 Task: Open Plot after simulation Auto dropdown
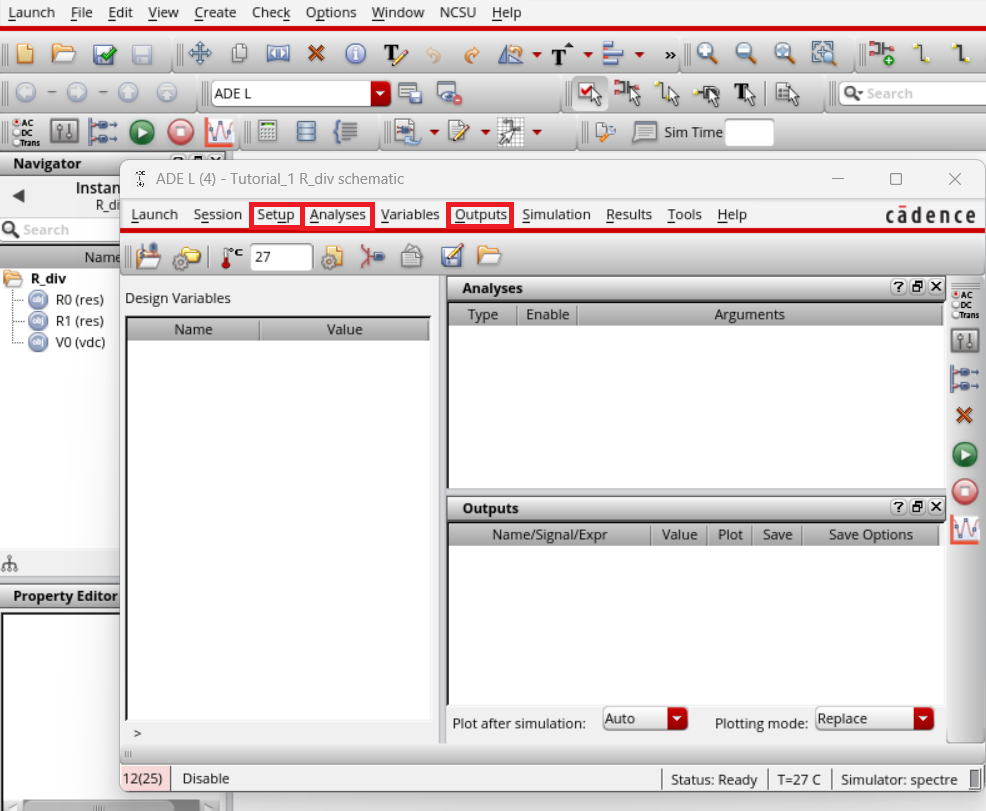tap(677, 719)
